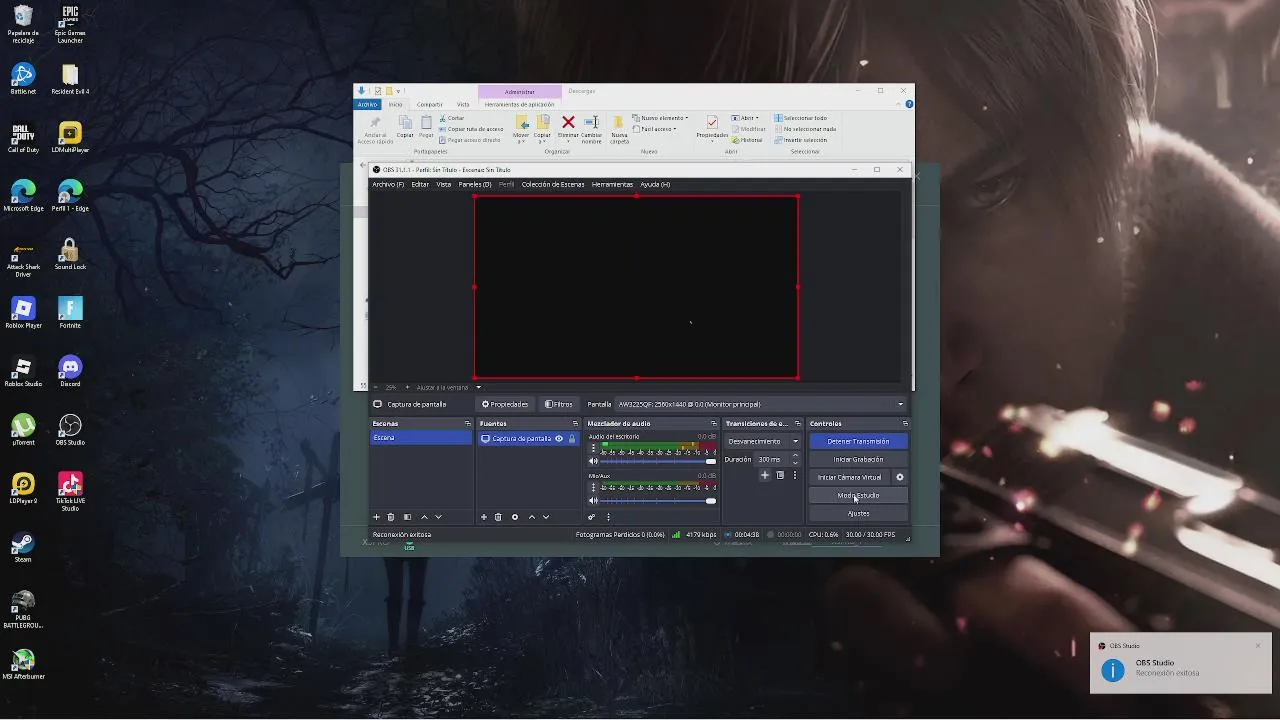Switch to Compartir tab in Explorer

tap(430, 104)
